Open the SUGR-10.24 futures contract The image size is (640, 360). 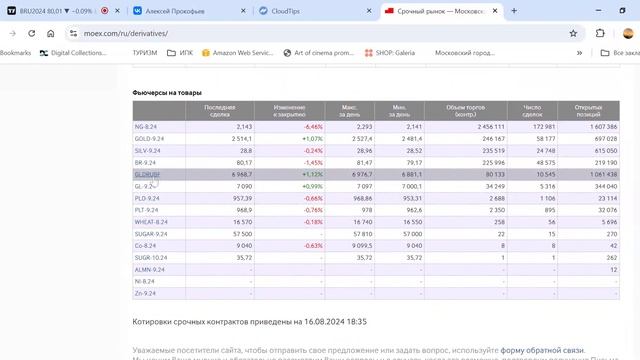[x=151, y=258]
